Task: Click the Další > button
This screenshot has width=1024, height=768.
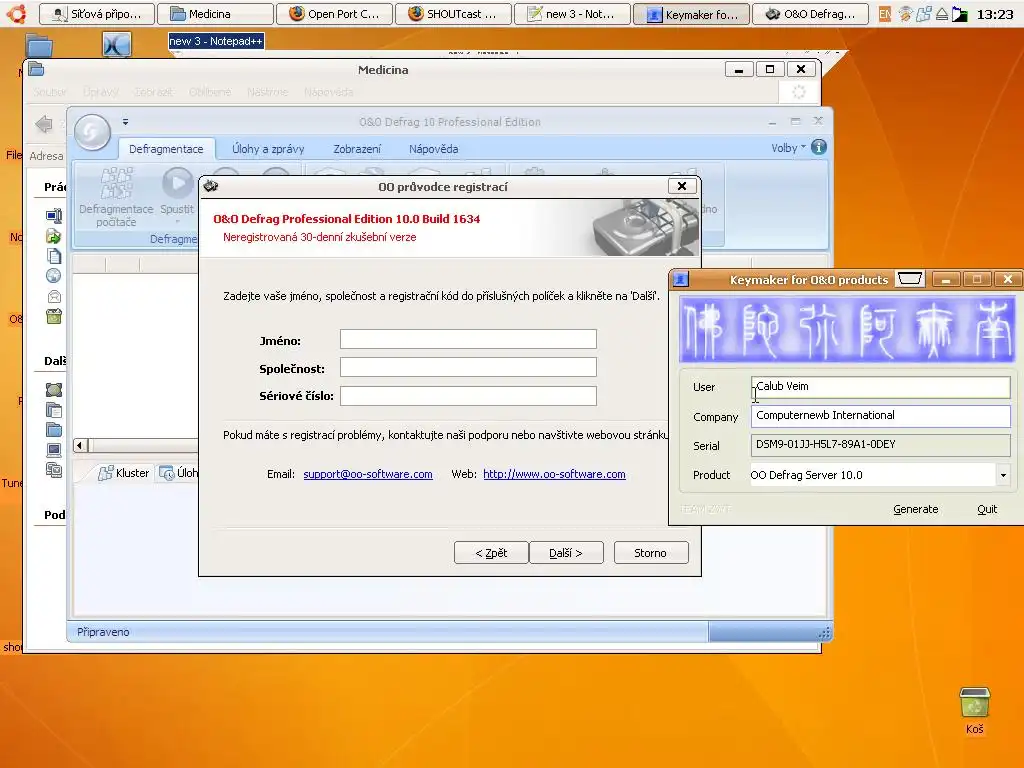Action: [x=566, y=552]
